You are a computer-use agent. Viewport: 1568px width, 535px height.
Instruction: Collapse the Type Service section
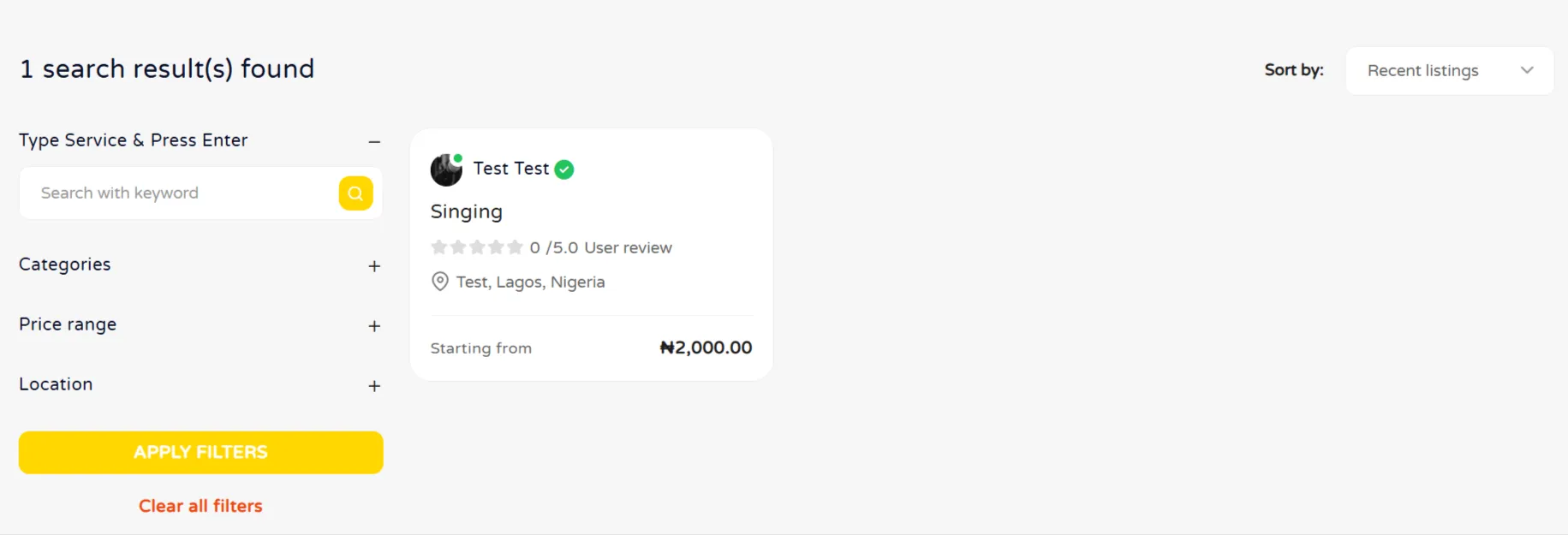pos(374,141)
